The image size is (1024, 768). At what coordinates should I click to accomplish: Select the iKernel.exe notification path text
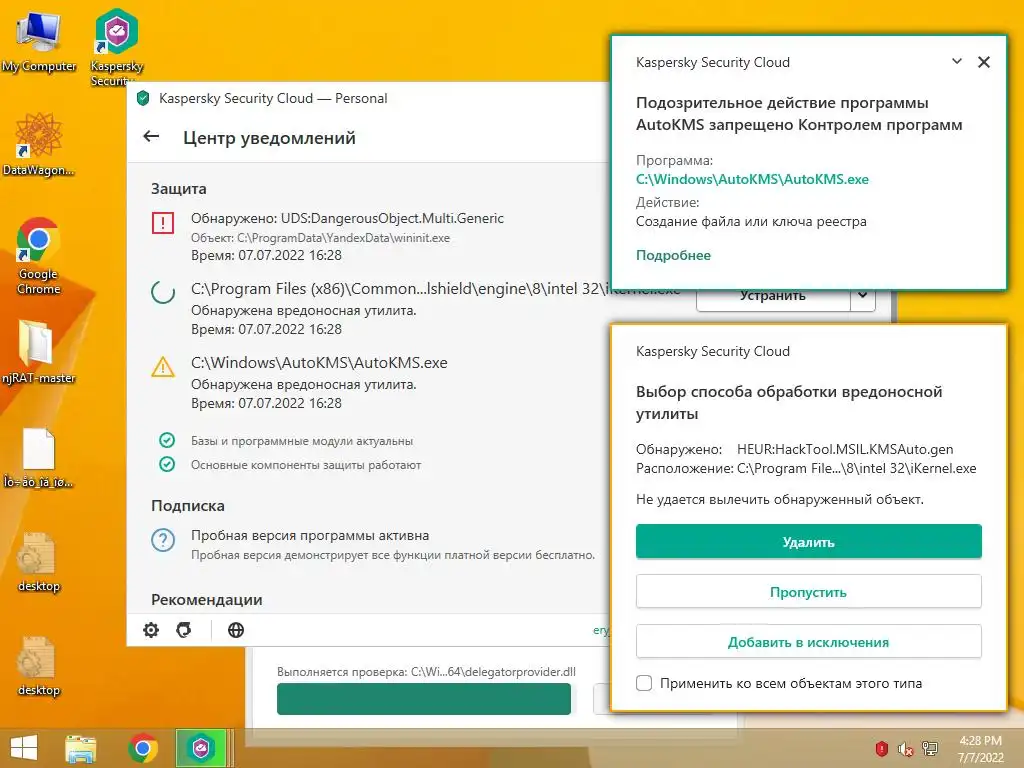pos(399,289)
